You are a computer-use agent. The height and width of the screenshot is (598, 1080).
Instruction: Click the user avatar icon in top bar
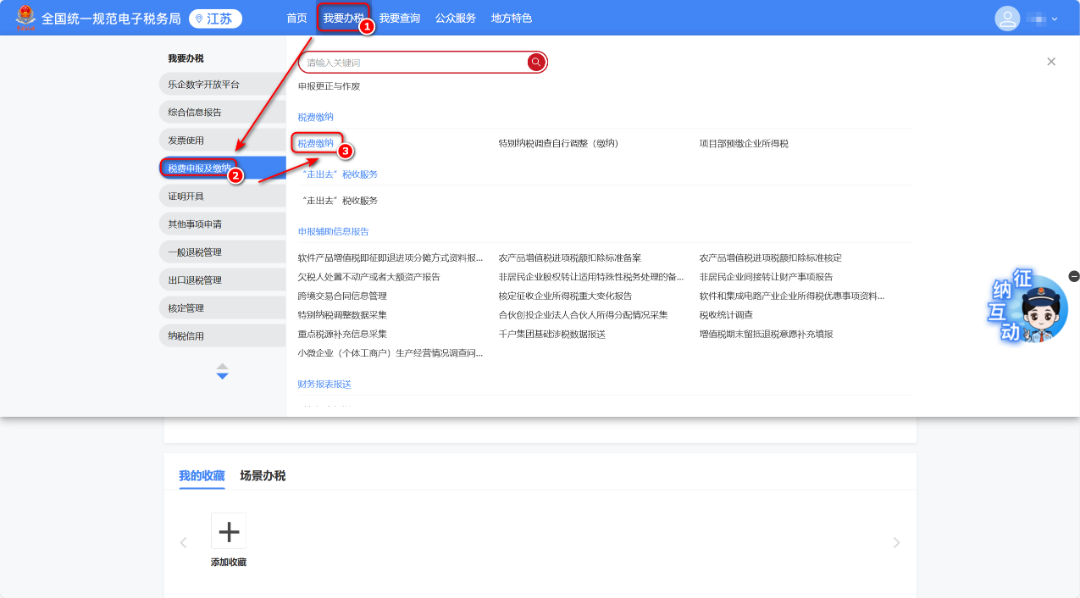pos(1007,18)
